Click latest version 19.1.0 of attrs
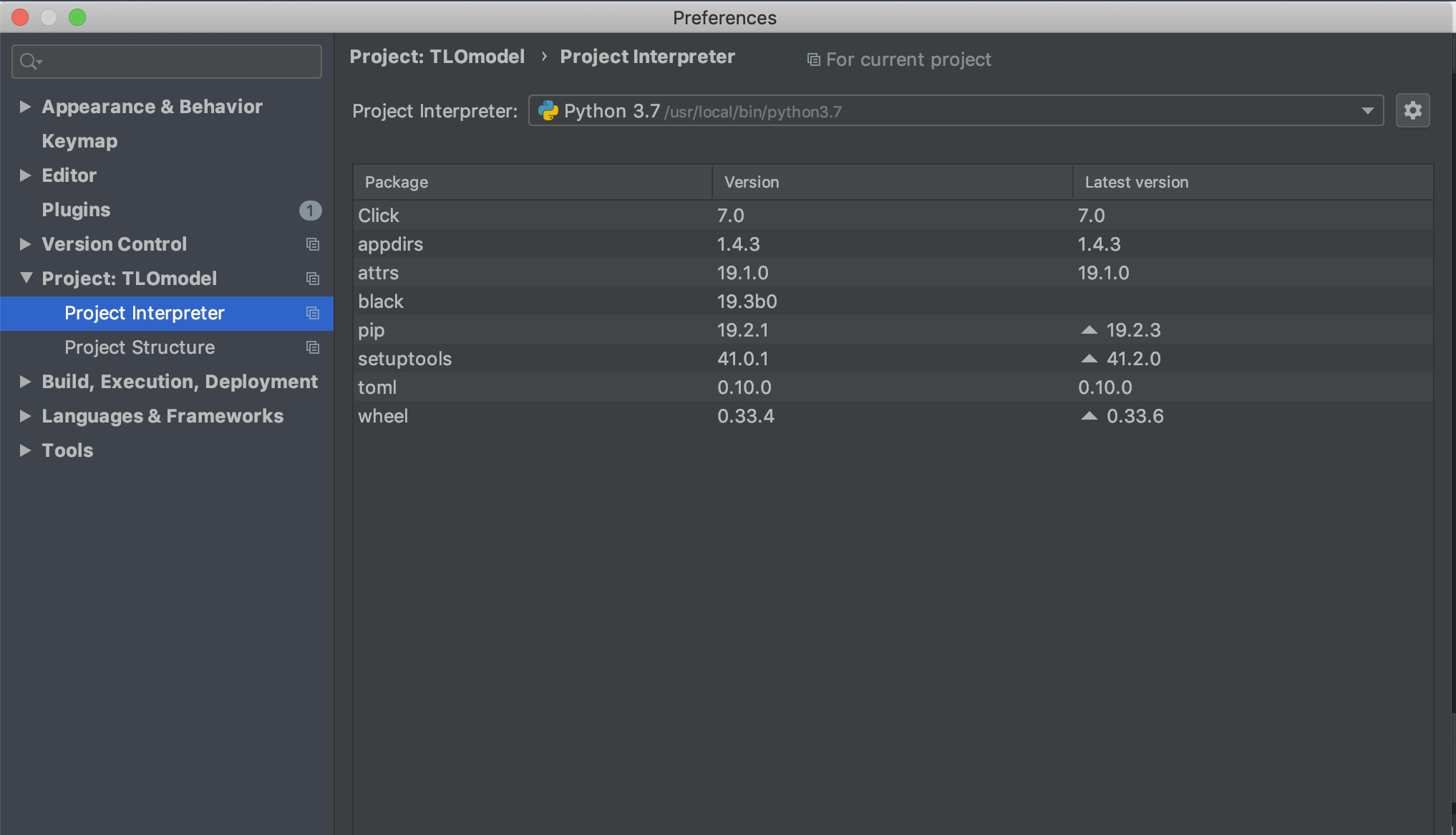Image resolution: width=1456 pixels, height=835 pixels. click(1103, 273)
